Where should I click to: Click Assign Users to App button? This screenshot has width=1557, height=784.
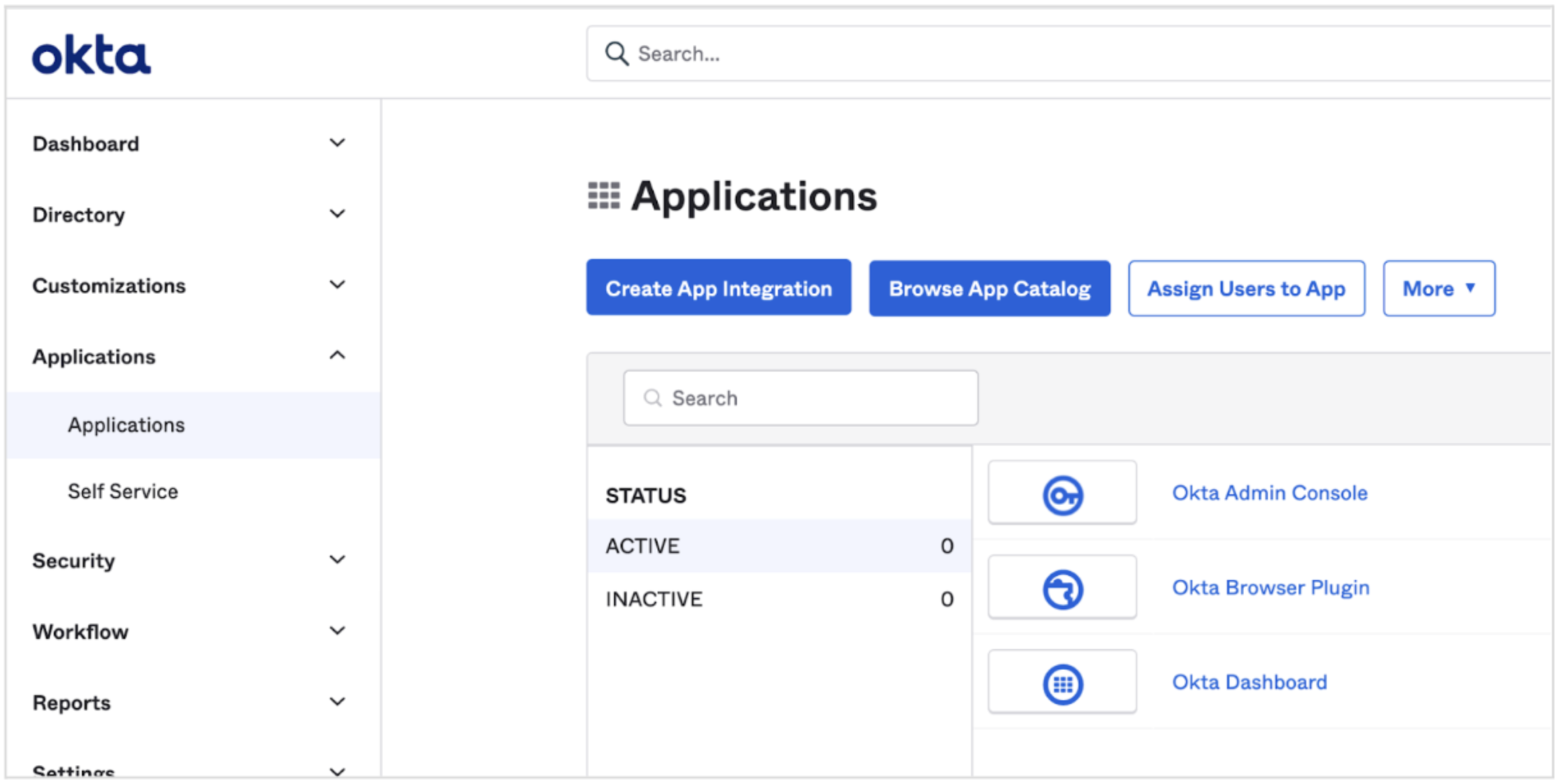[1246, 288]
